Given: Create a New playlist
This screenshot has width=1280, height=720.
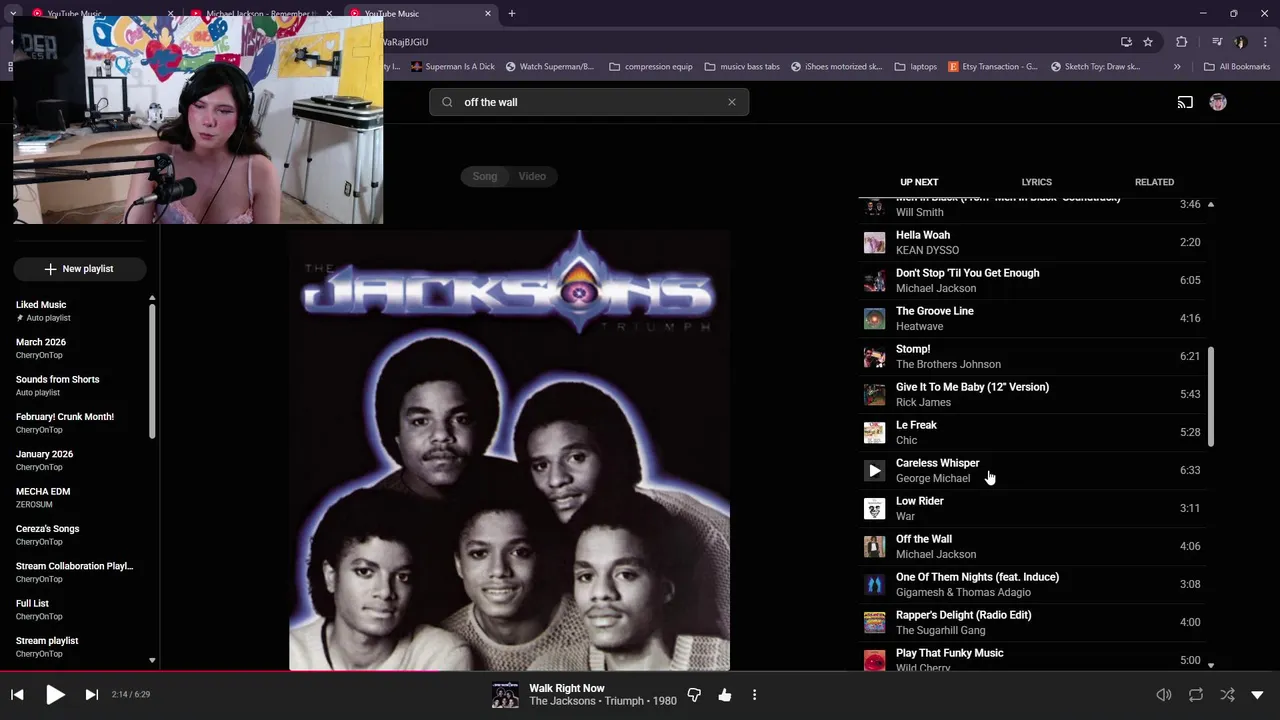Looking at the screenshot, I should tap(80, 269).
